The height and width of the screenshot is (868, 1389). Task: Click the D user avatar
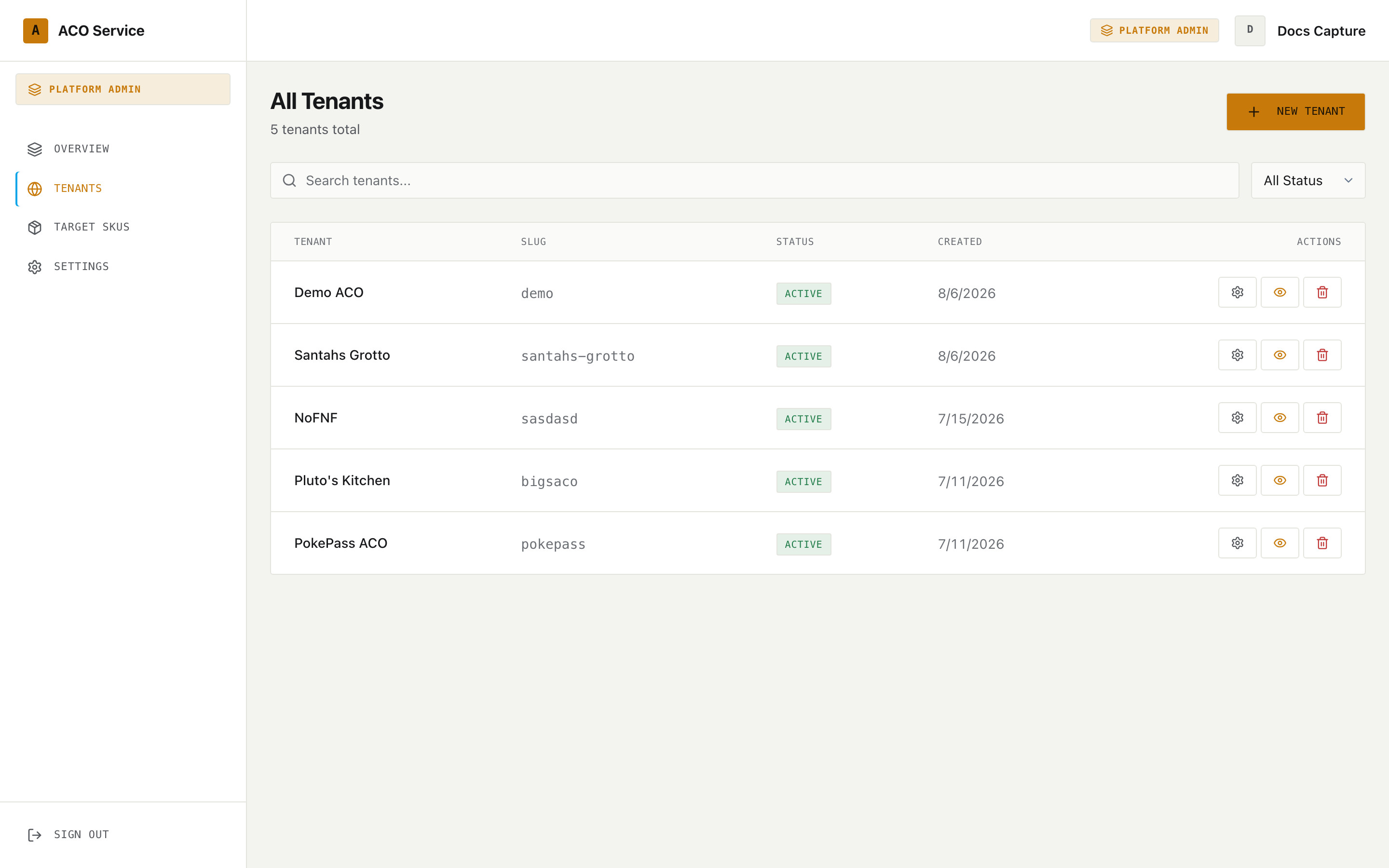pos(1250,30)
